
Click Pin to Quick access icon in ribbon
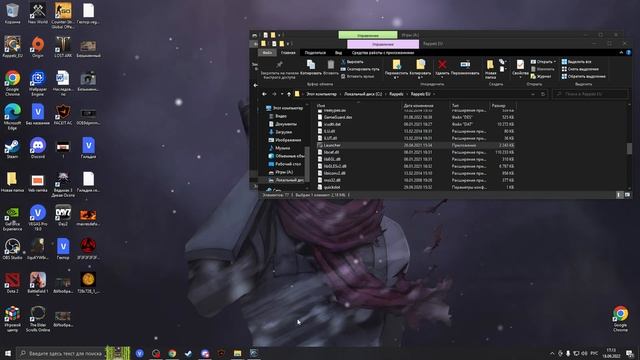(x=280, y=64)
